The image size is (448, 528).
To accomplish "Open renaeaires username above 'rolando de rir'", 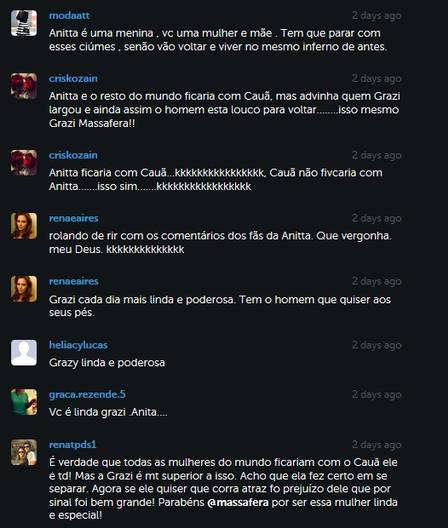I will [x=73, y=218].
